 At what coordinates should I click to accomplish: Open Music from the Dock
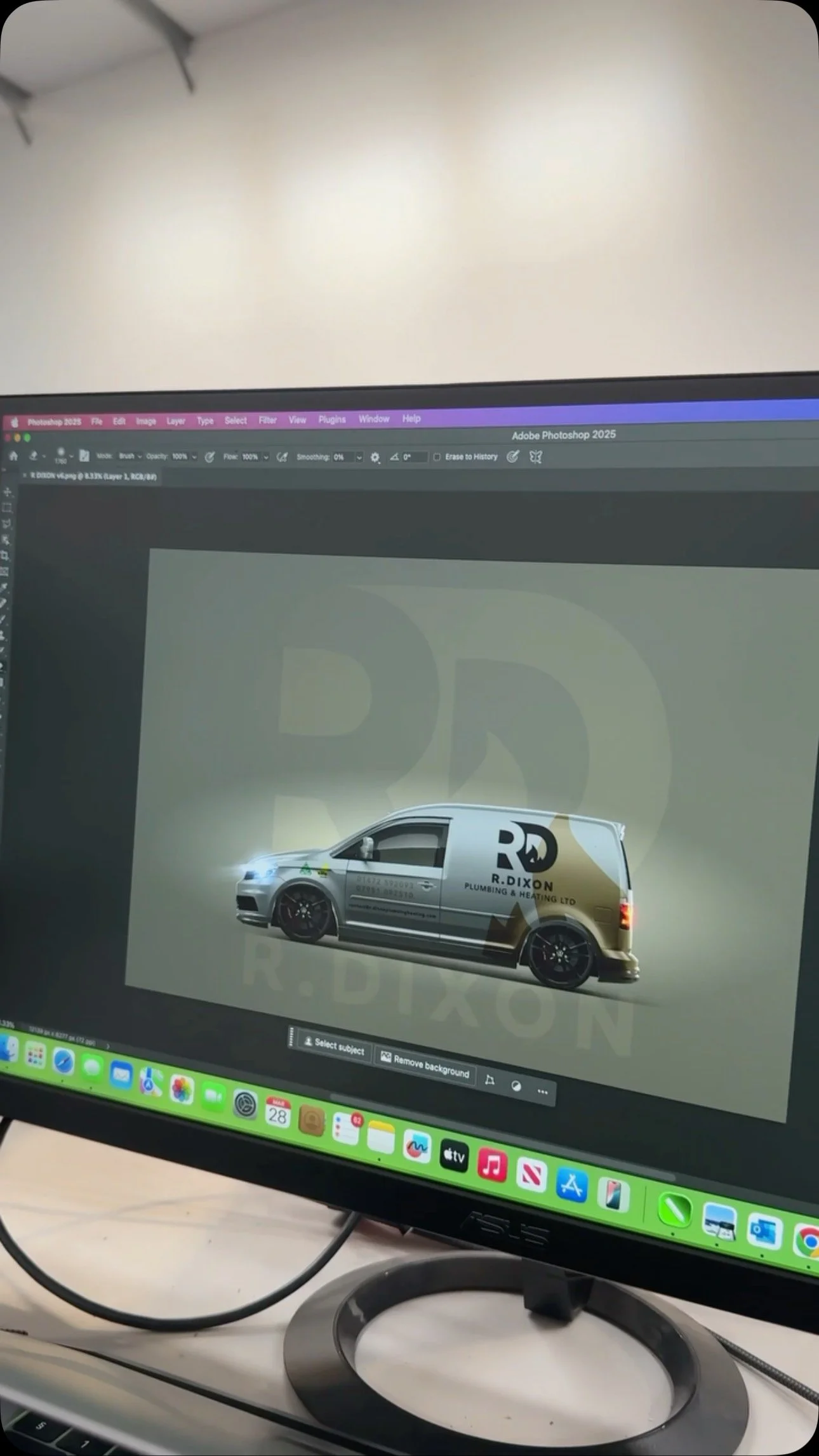pos(492,1165)
